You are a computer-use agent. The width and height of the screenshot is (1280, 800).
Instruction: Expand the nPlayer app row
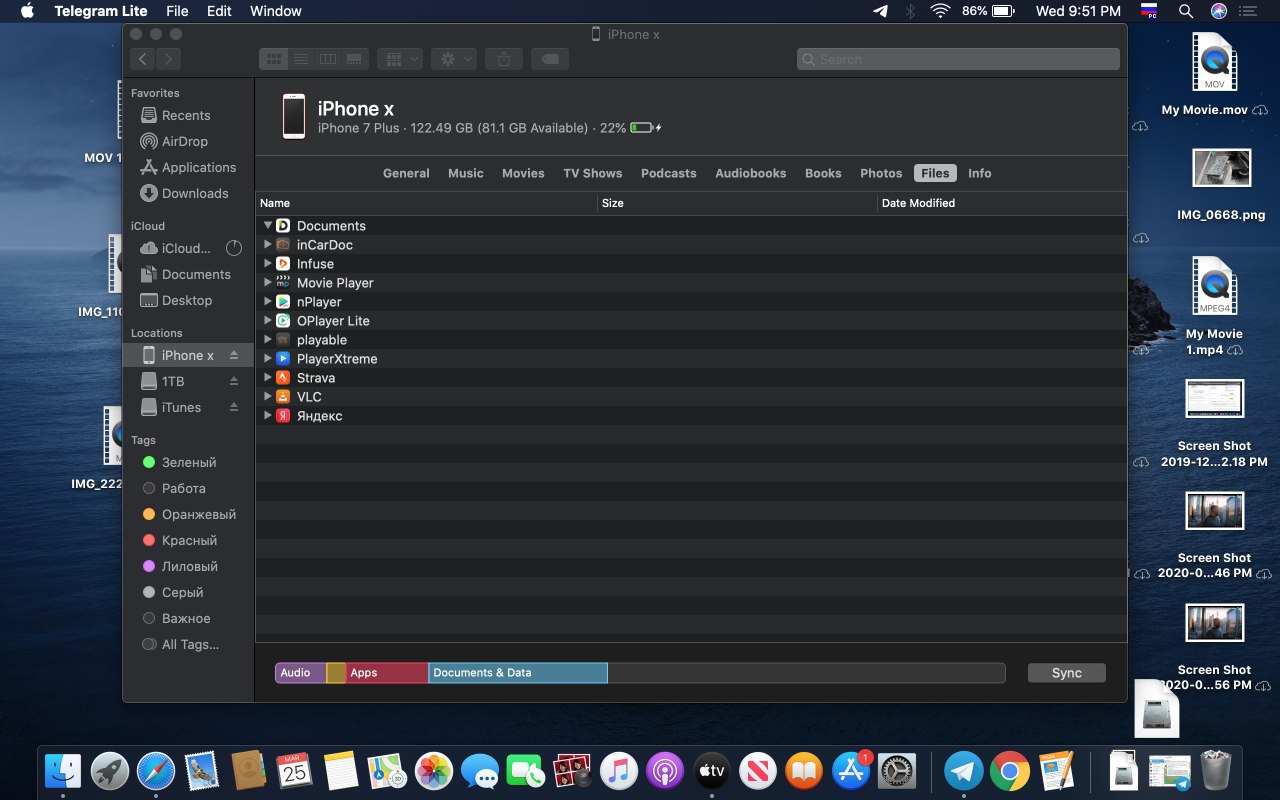tap(268, 301)
